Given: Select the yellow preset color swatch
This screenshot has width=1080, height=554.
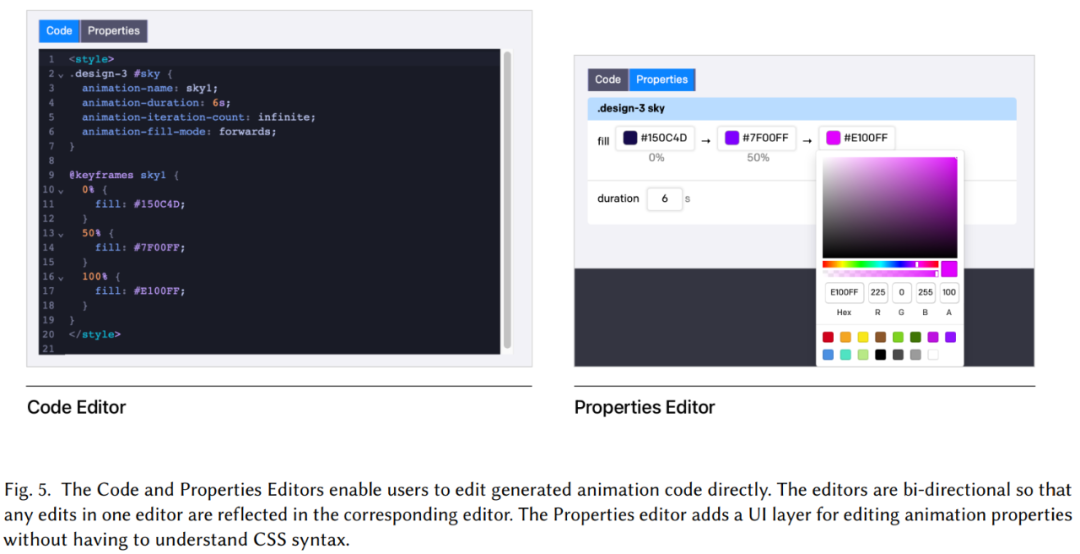Looking at the screenshot, I should [x=863, y=337].
